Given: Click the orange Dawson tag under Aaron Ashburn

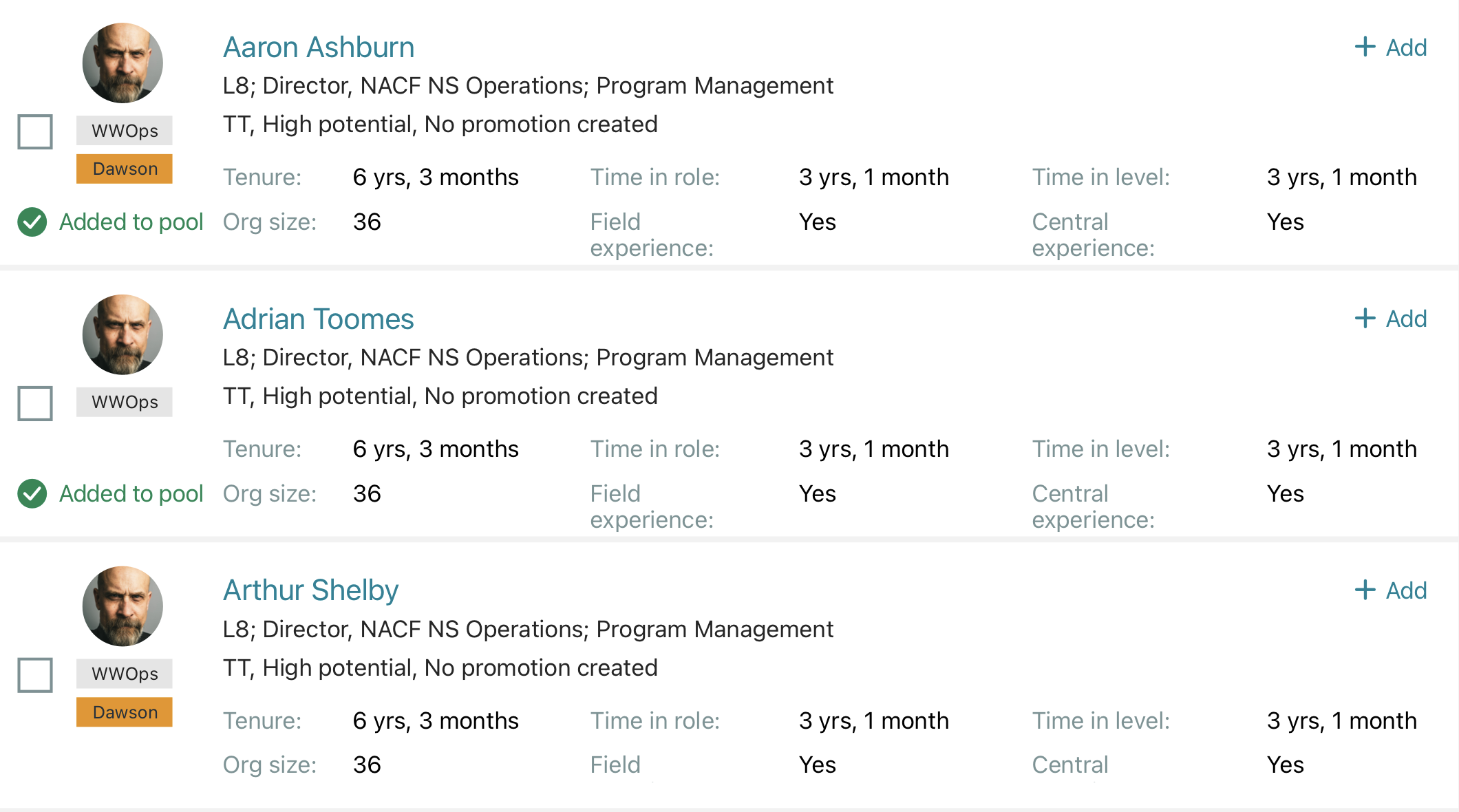Looking at the screenshot, I should (x=125, y=169).
